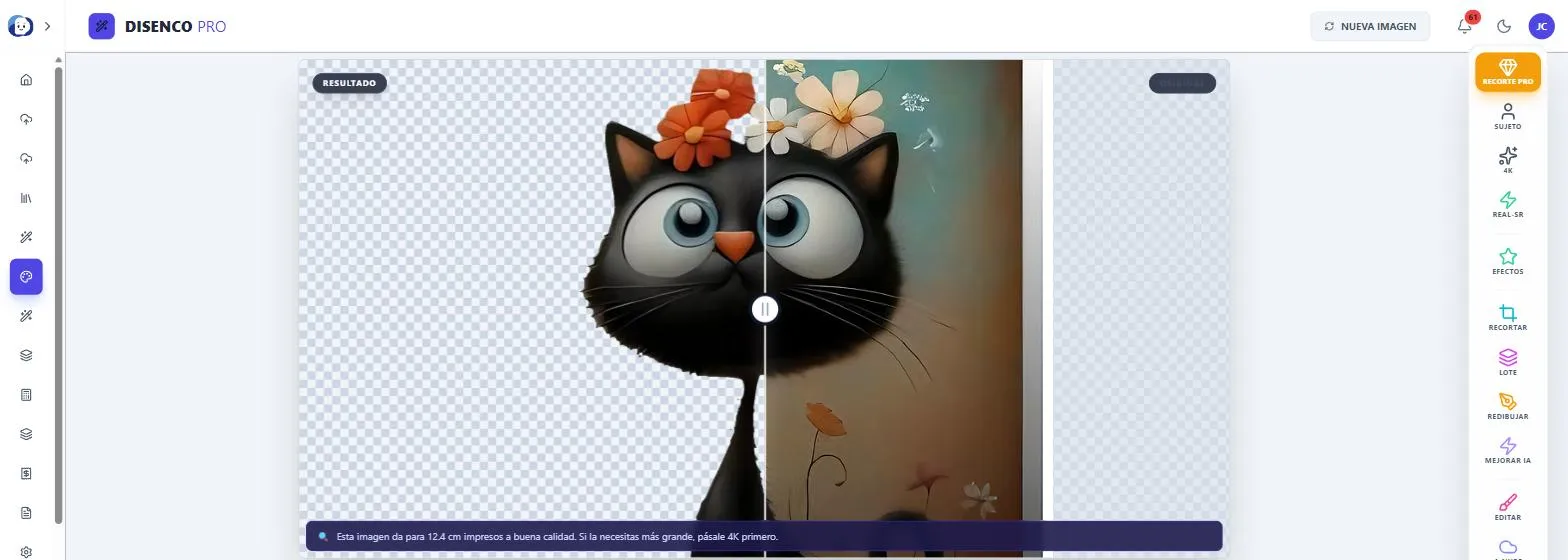This screenshot has height=560, width=1568.
Task: Toggle dark mode with the moon icon
Action: 1504,26
